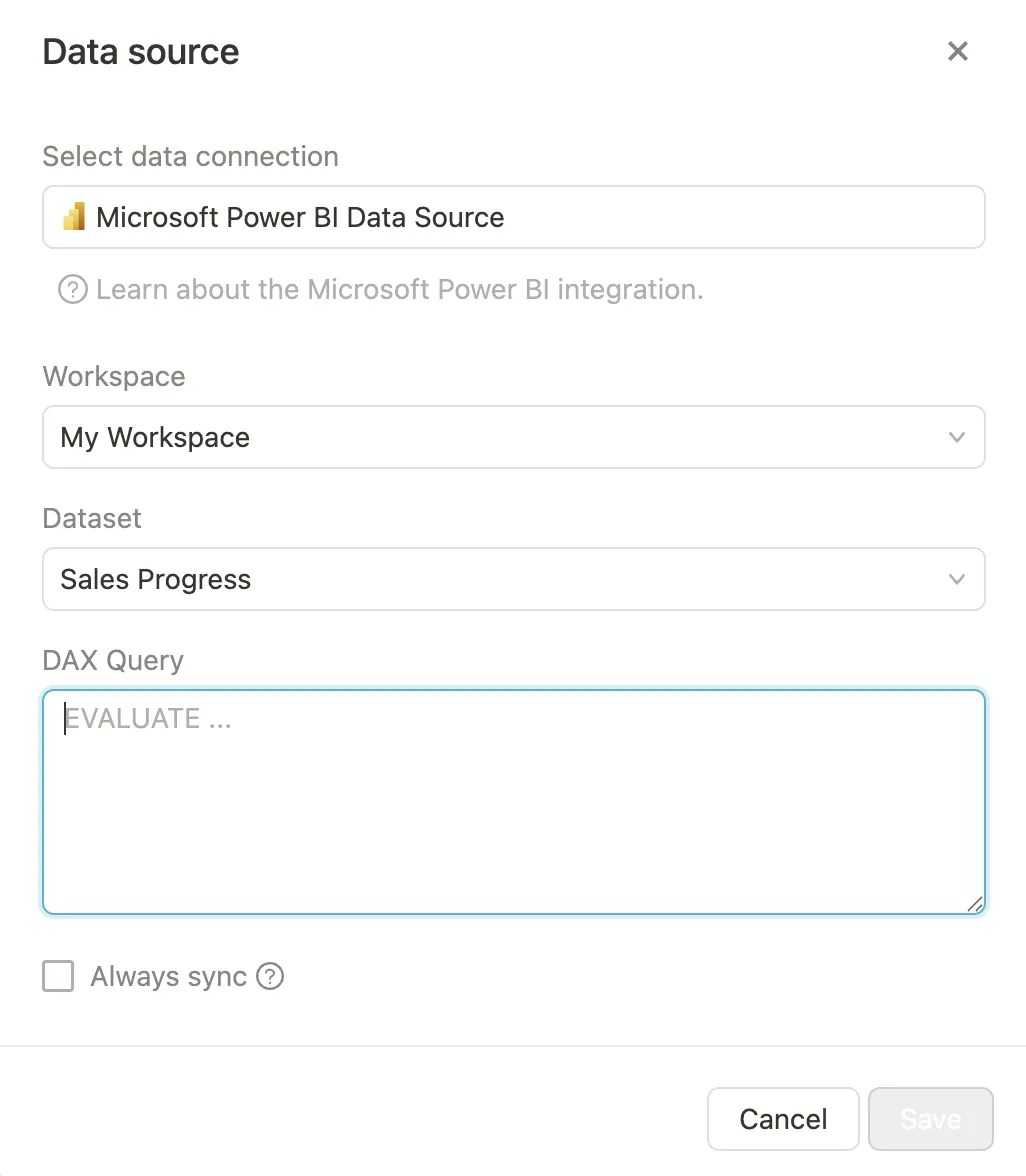Focus the DAX Query text area
The height and width of the screenshot is (1176, 1026).
coord(513,801)
